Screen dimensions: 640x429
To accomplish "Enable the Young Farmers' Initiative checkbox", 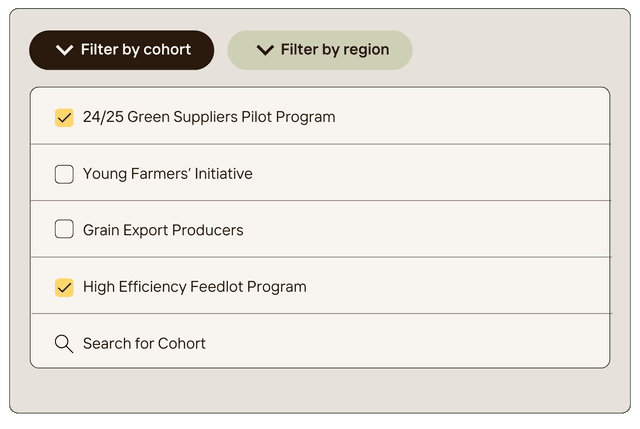I will coord(64,174).
